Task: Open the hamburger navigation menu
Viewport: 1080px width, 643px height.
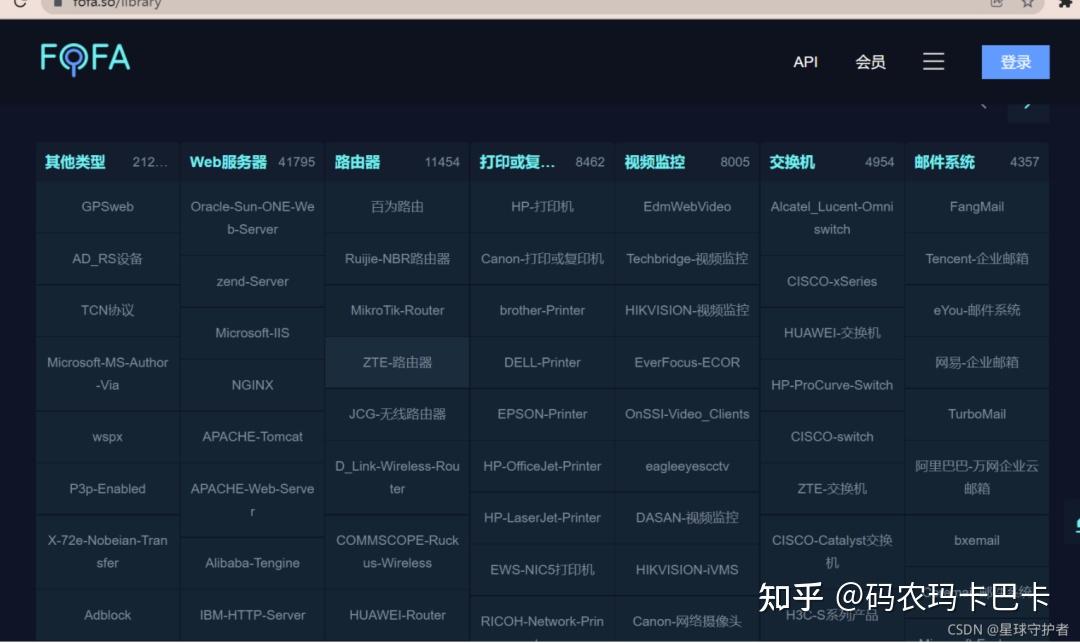Action: coord(934,60)
